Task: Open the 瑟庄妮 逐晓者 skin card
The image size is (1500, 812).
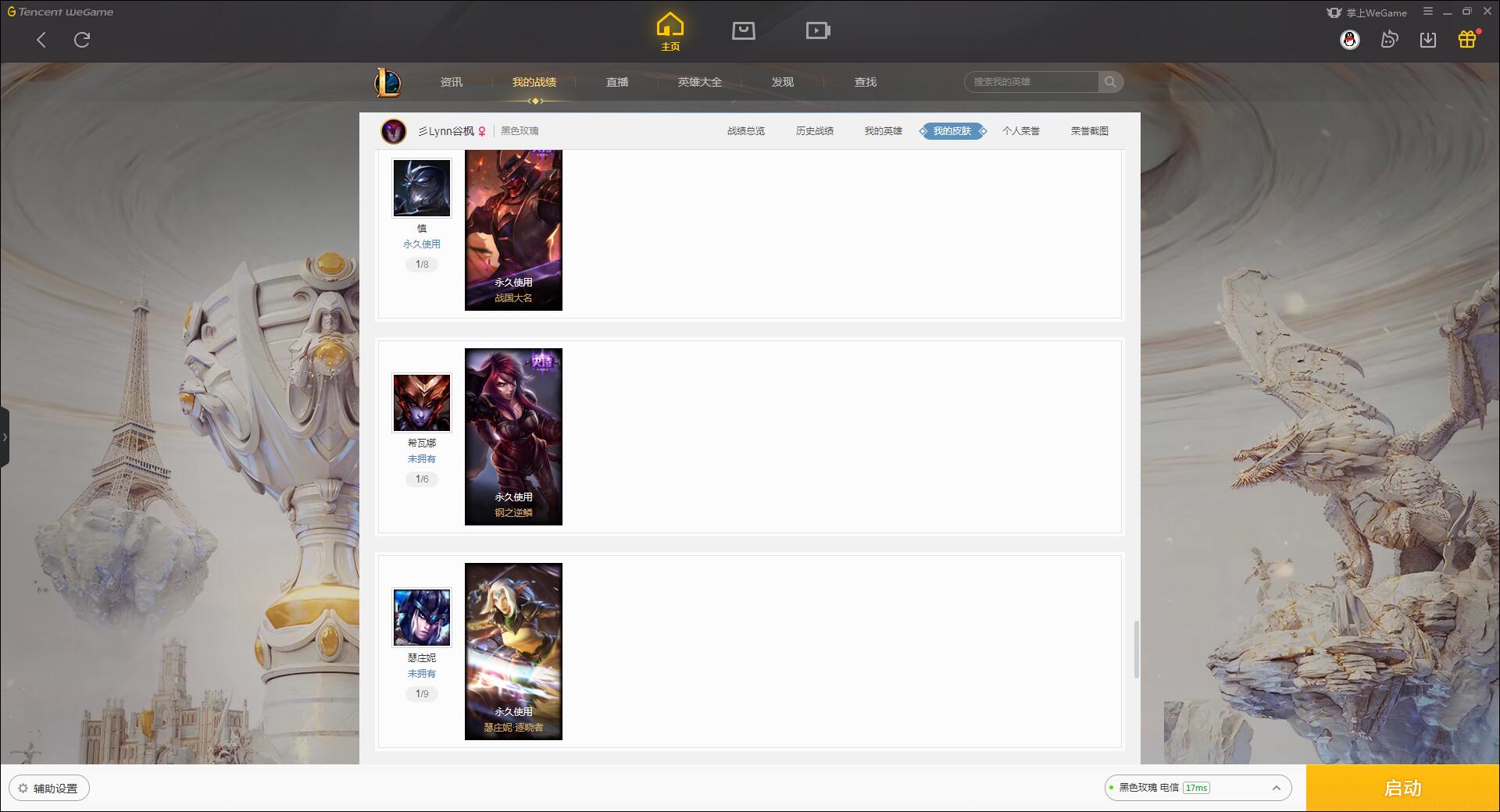Action: pyautogui.click(x=513, y=651)
